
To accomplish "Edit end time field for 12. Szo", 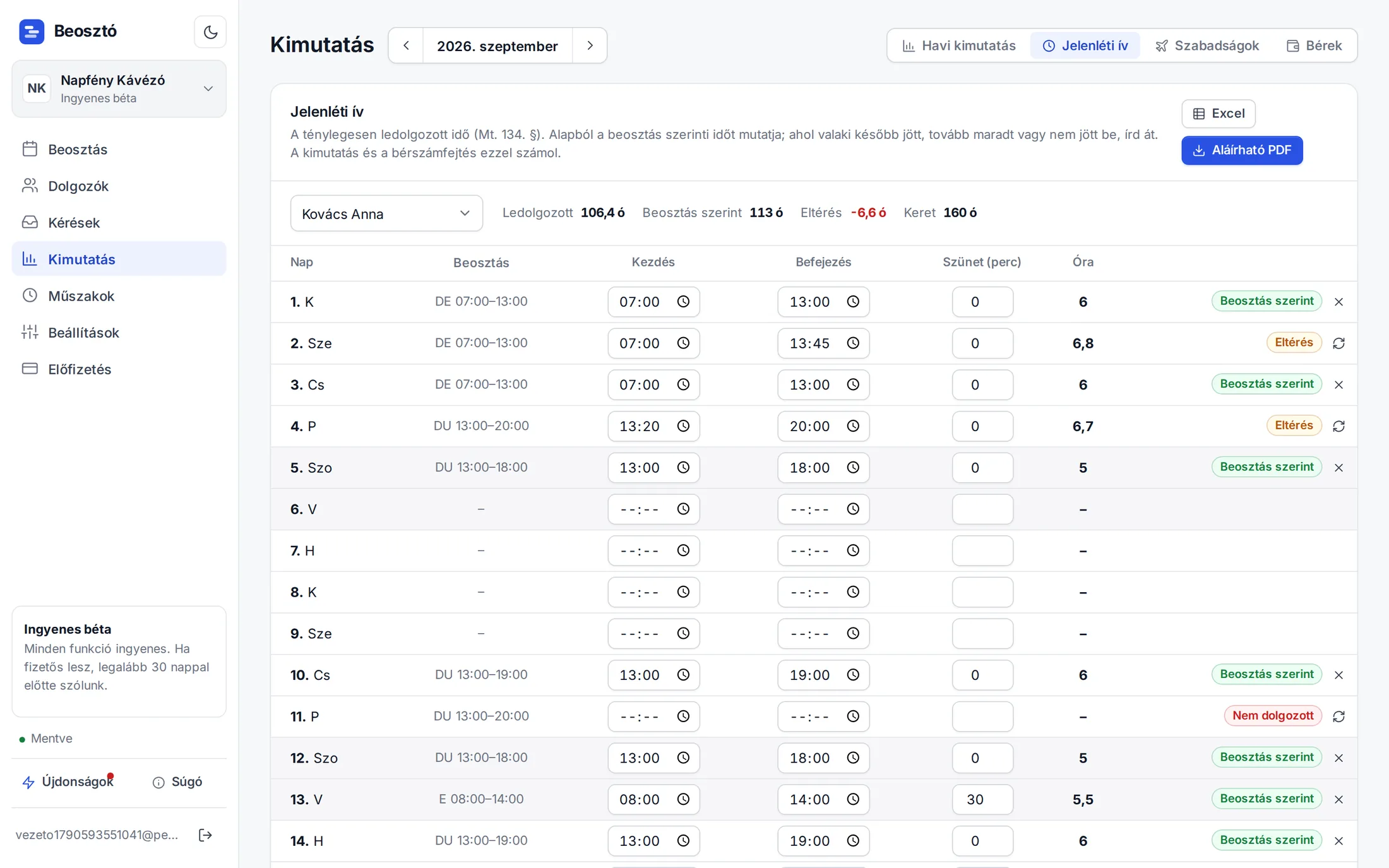I will point(823,758).
